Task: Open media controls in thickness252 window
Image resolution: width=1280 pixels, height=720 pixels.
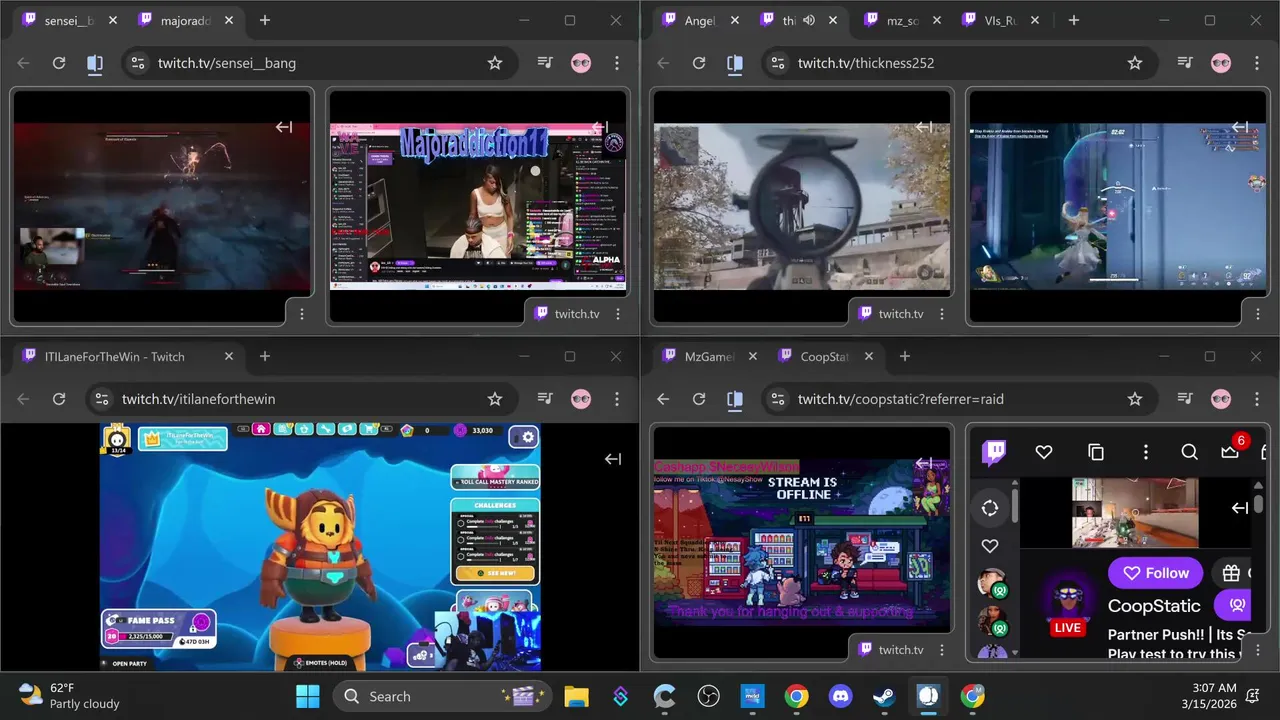Action: [1185, 63]
